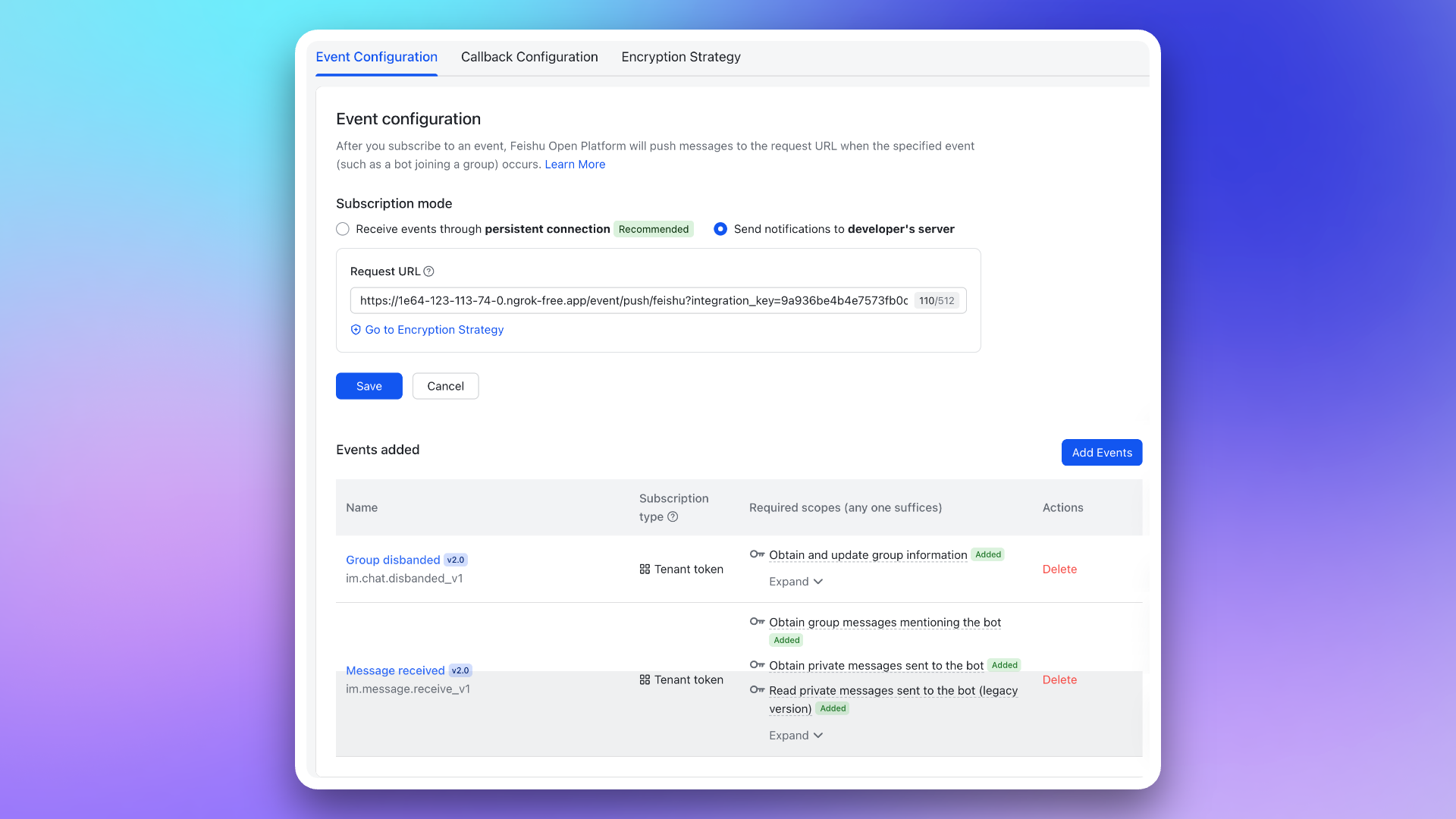Viewport: 1456px width, 819px height.
Task: Click the Tenant token icon in the Group disbanded row
Action: (645, 570)
